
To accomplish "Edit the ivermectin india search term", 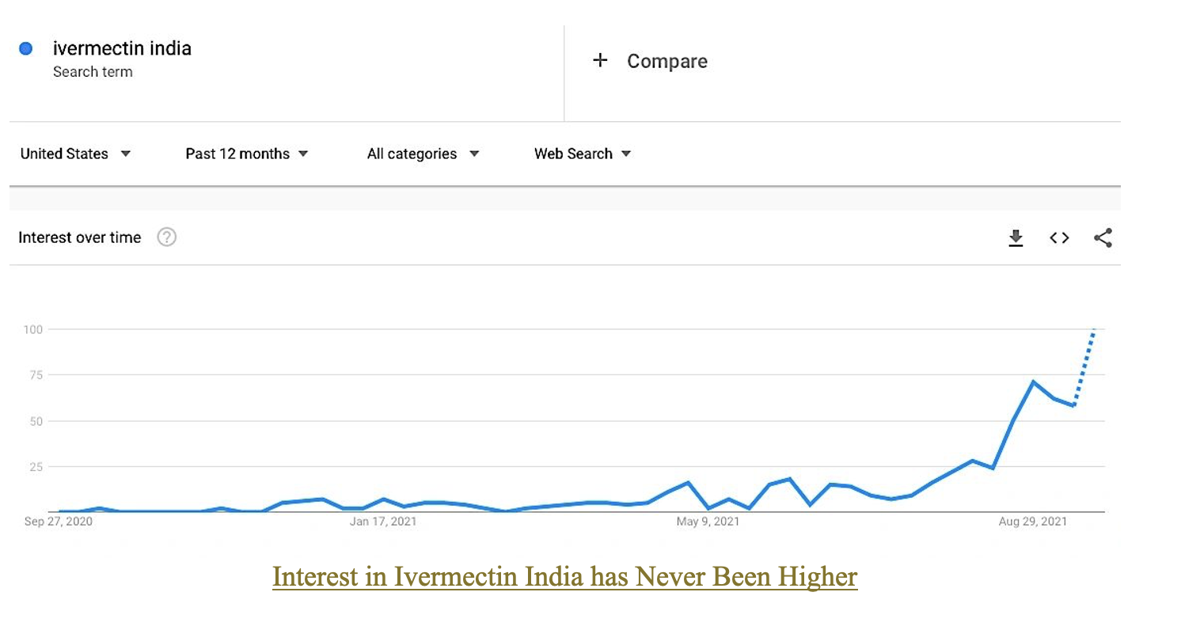I will pos(122,48).
